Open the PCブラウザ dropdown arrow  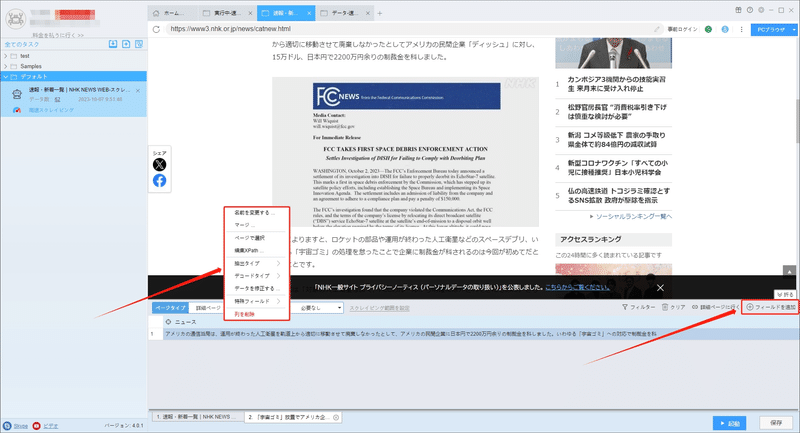click(794, 30)
